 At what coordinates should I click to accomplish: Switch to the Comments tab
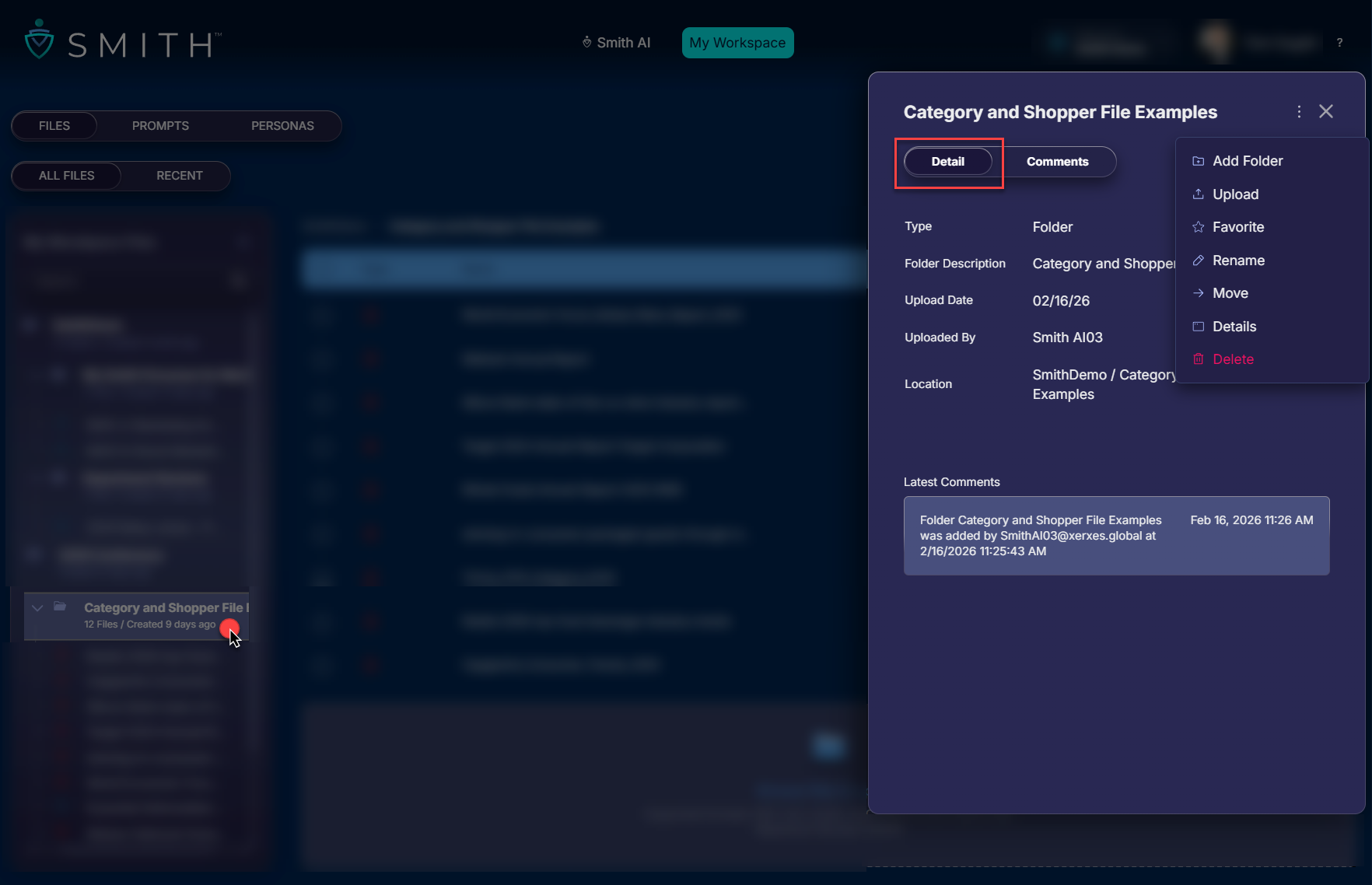(1057, 162)
